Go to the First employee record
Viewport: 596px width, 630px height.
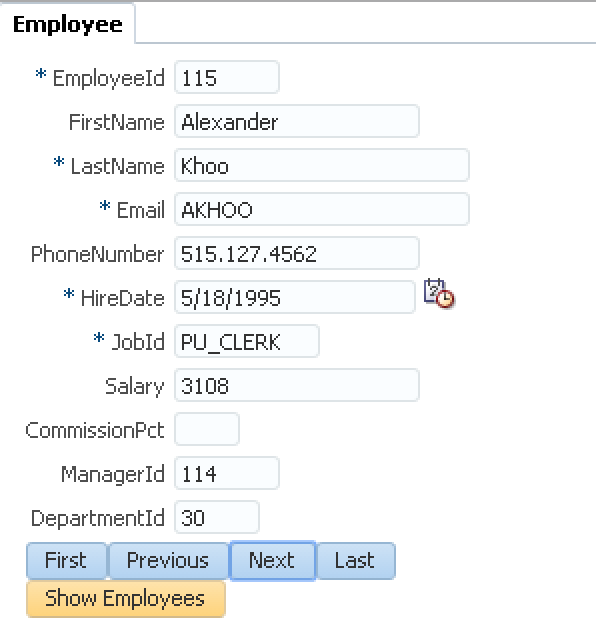tap(66, 560)
